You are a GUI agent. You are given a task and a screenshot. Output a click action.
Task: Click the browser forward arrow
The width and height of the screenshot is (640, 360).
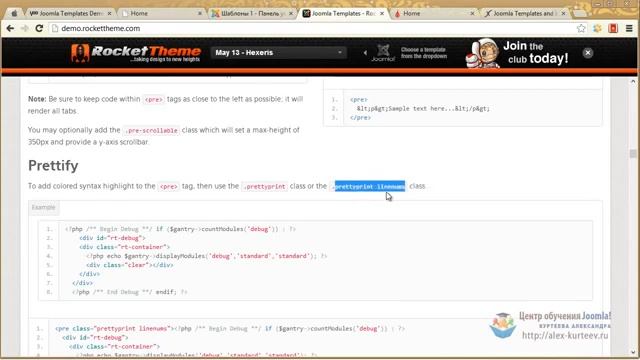click(x=24, y=28)
